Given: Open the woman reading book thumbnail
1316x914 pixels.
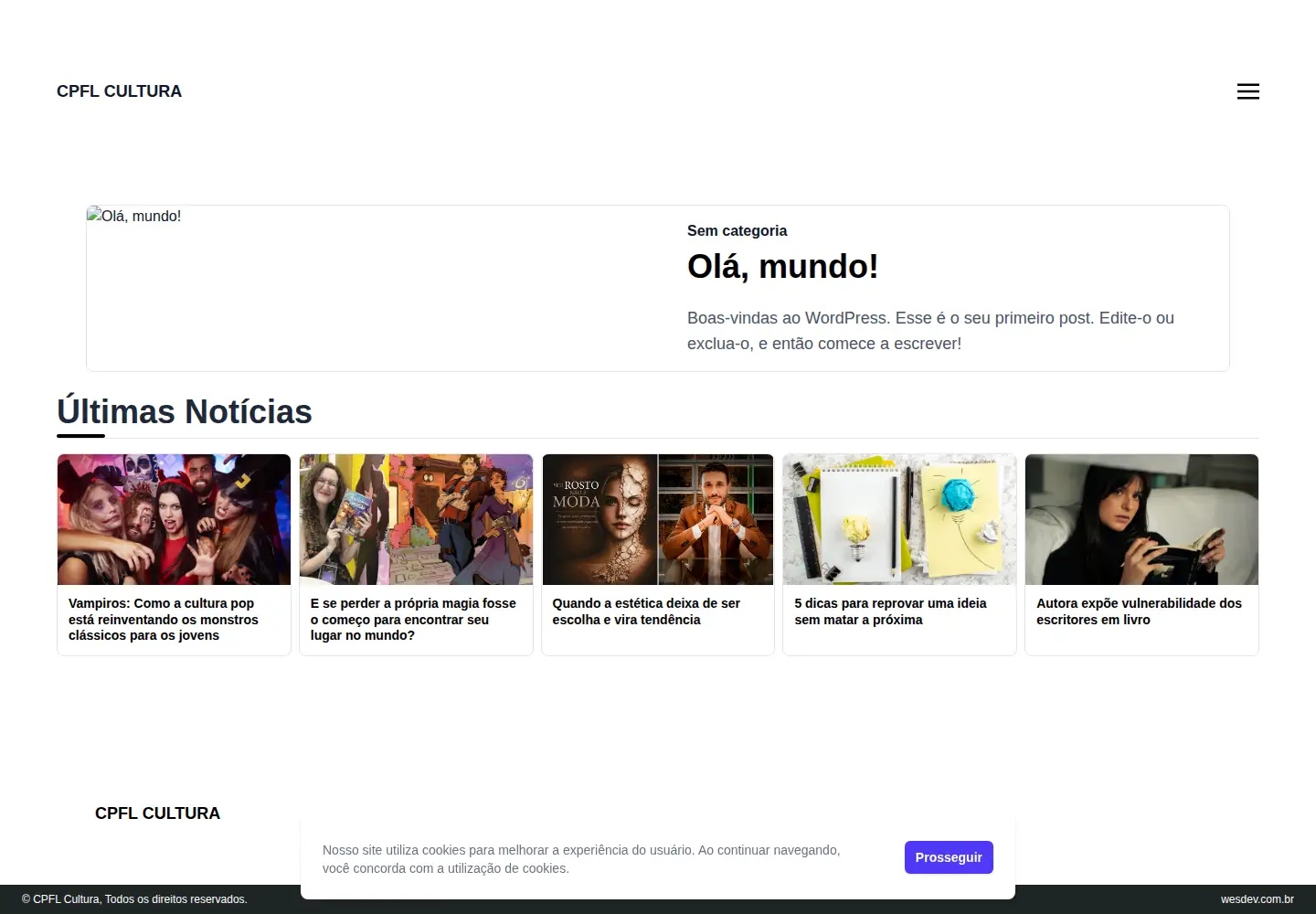Looking at the screenshot, I should click(1141, 519).
